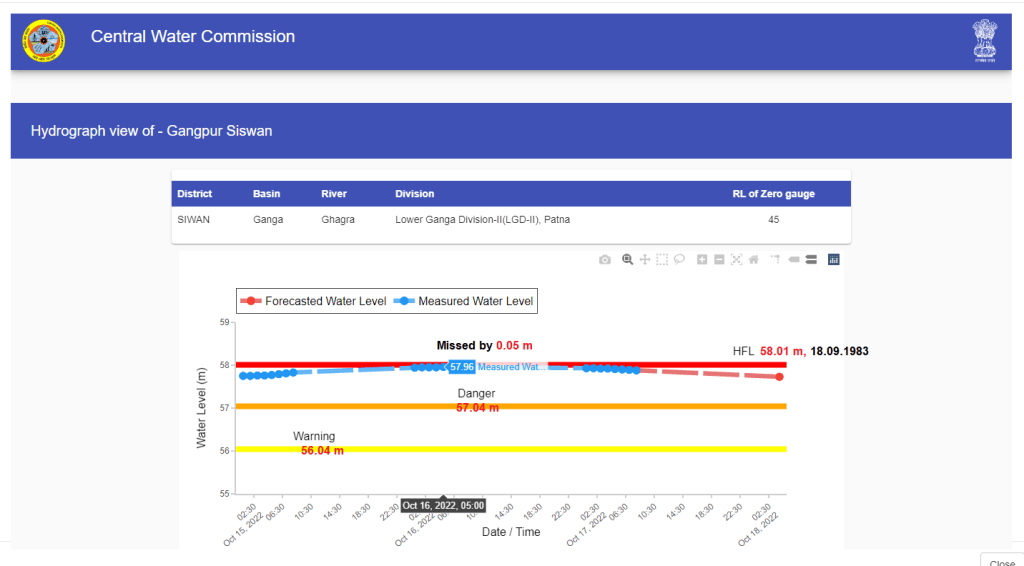The height and width of the screenshot is (566, 1024).
Task: Open the Plotly logo link
Action: 834,260
